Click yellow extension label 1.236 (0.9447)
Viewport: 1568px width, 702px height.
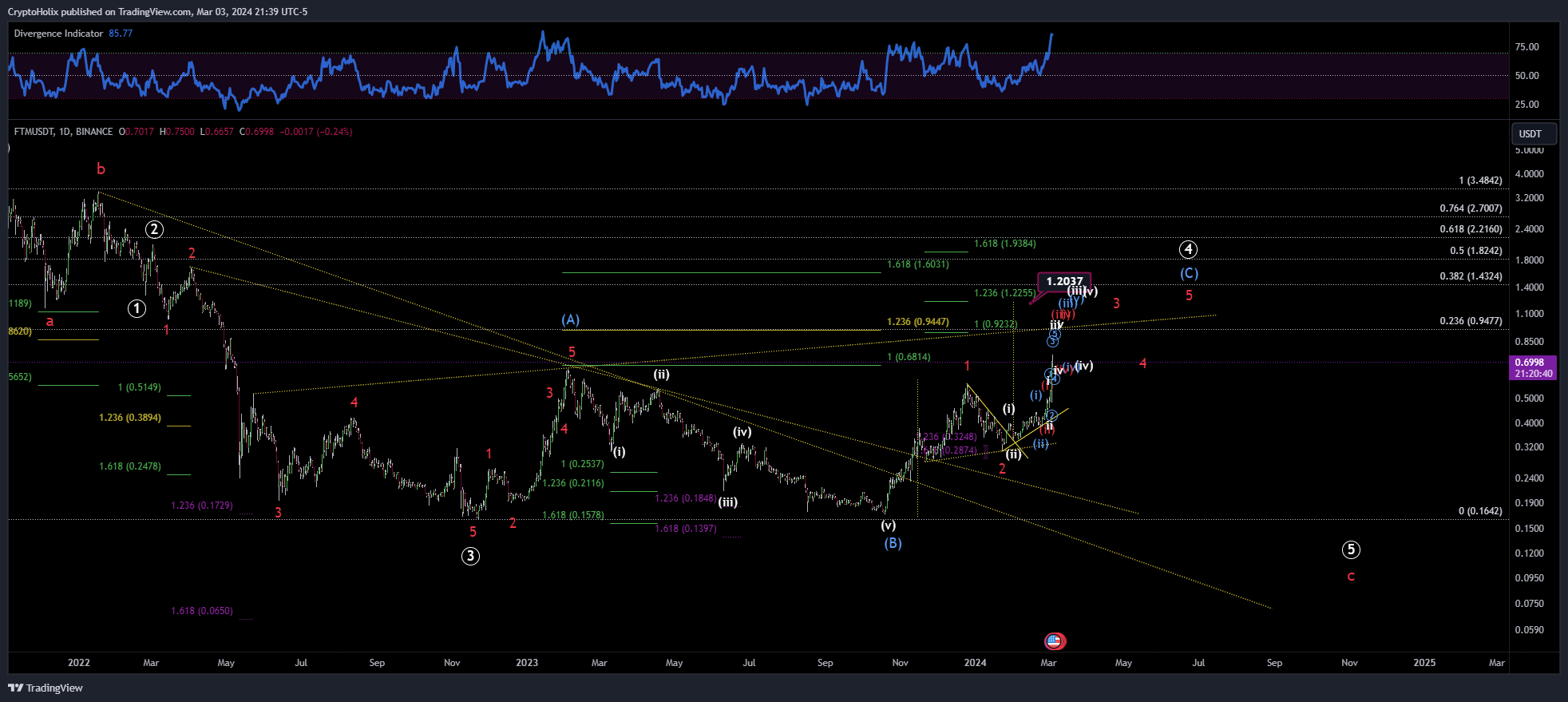(x=918, y=322)
